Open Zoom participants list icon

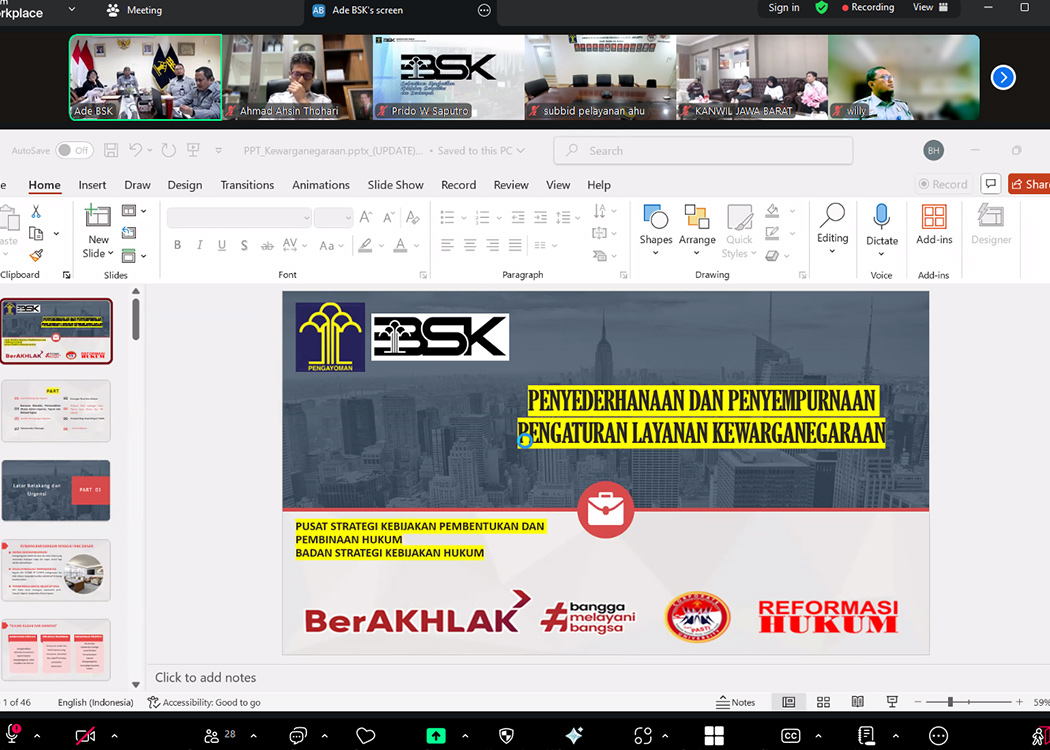coord(212,735)
